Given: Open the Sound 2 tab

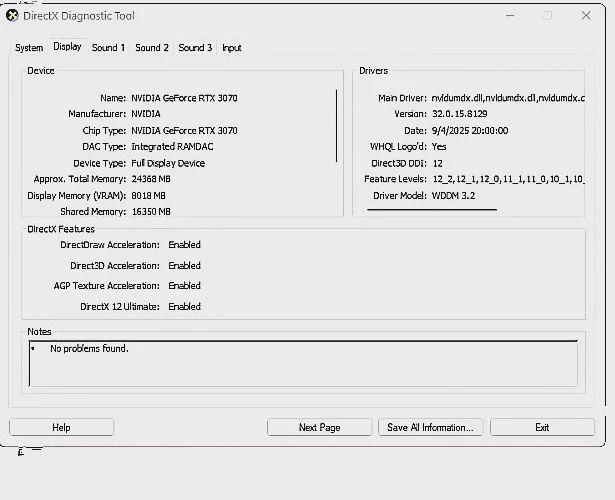Looking at the screenshot, I should (x=152, y=48).
